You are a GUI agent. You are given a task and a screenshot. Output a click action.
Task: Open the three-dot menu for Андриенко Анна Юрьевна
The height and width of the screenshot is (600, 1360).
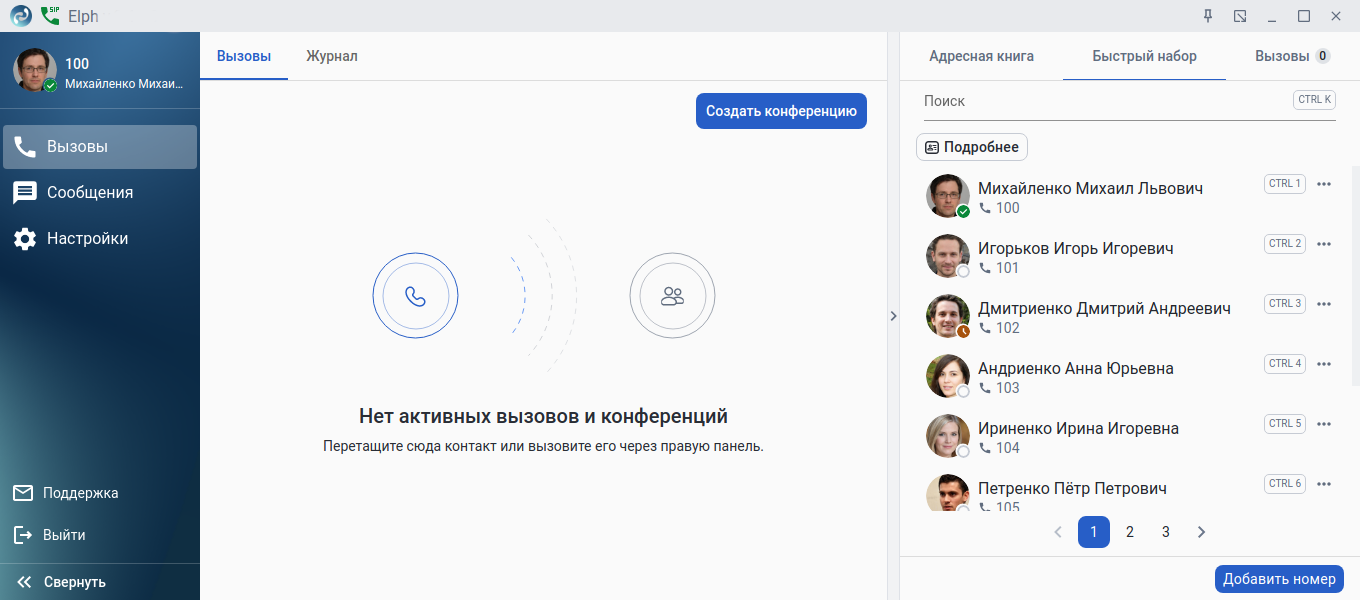click(x=1324, y=364)
